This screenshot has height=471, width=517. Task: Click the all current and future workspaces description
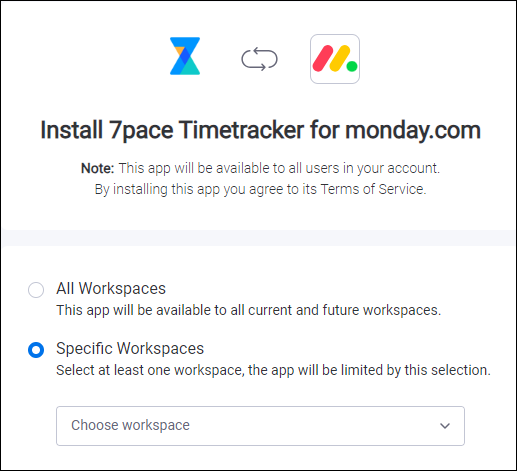click(249, 310)
